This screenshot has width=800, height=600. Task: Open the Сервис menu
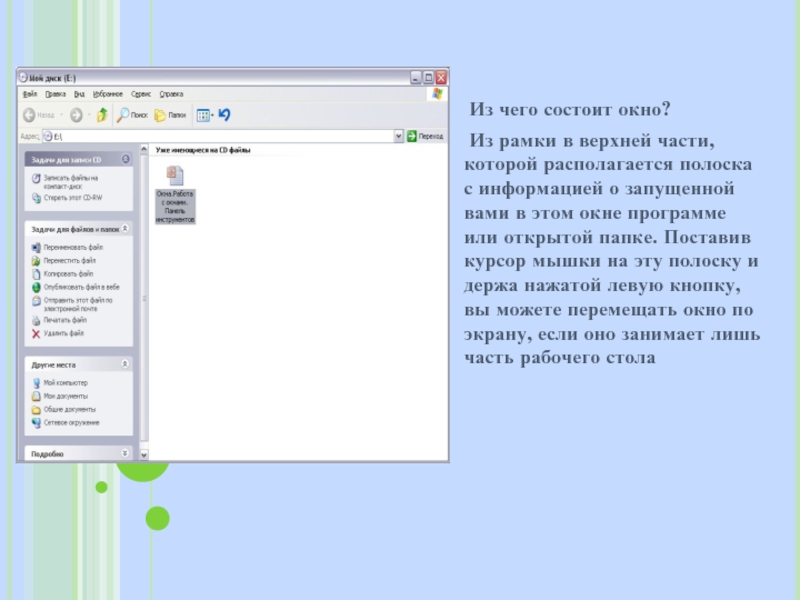tap(141, 93)
